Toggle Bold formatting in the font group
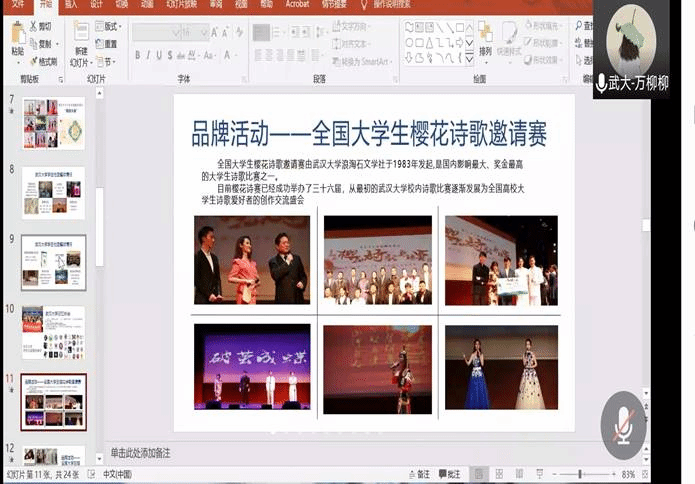The image size is (695, 484). (x=136, y=56)
